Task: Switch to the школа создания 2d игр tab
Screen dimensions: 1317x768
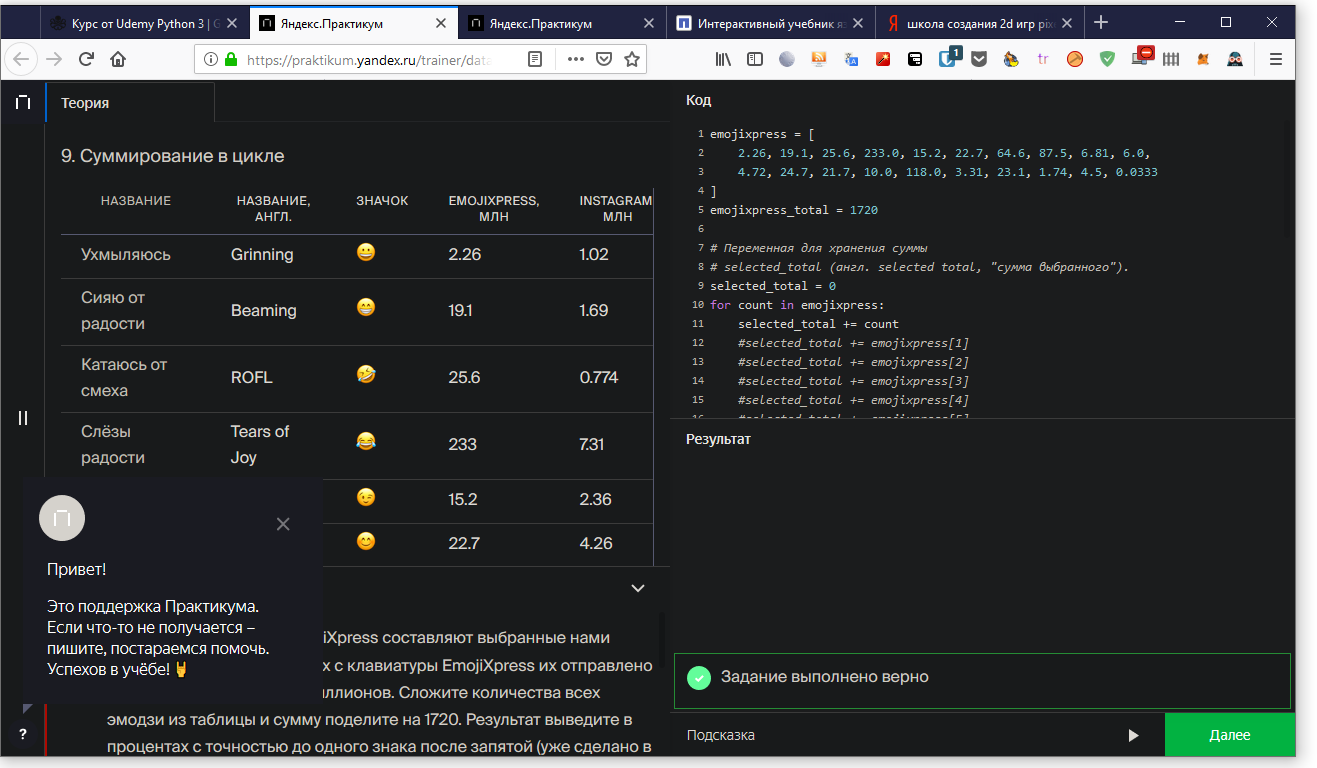Action: pyautogui.click(x=979, y=23)
